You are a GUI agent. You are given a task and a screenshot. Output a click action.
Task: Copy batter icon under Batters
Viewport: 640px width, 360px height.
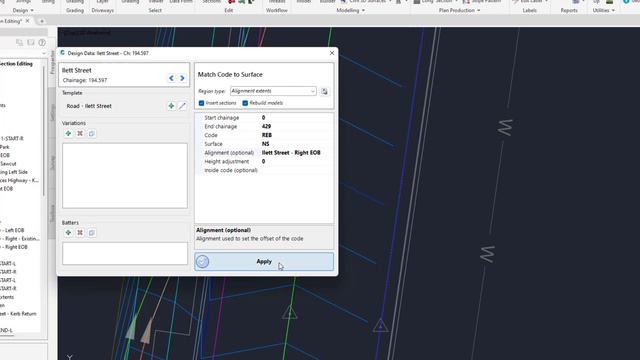click(92, 233)
